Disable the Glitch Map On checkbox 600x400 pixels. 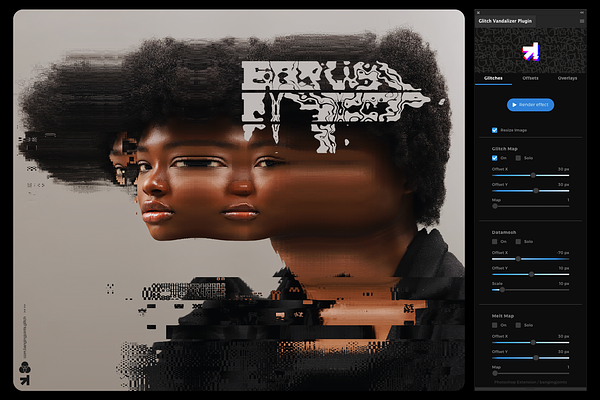(494, 158)
